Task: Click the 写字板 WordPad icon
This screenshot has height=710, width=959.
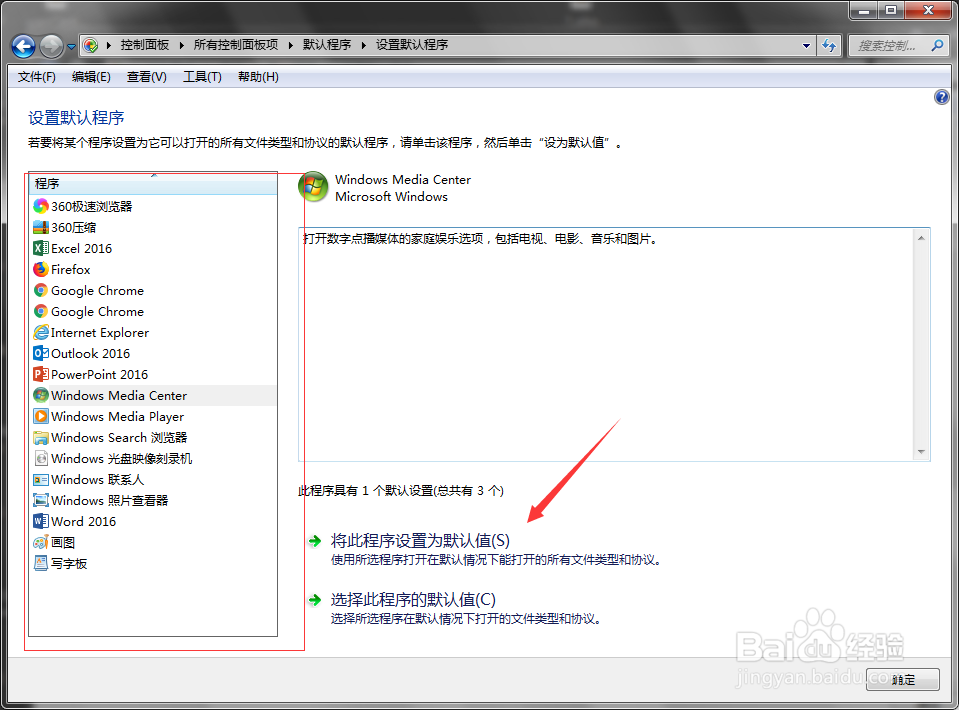Action: click(41, 563)
